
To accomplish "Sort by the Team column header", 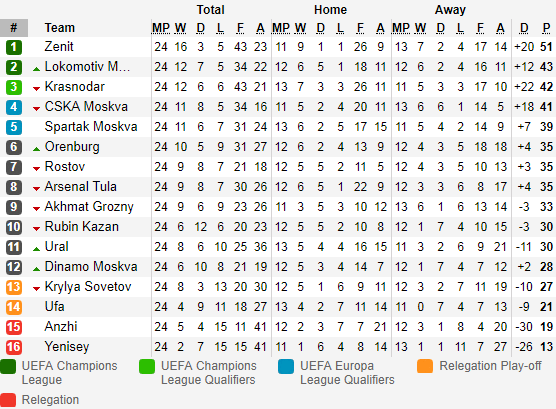I will 60,28.
